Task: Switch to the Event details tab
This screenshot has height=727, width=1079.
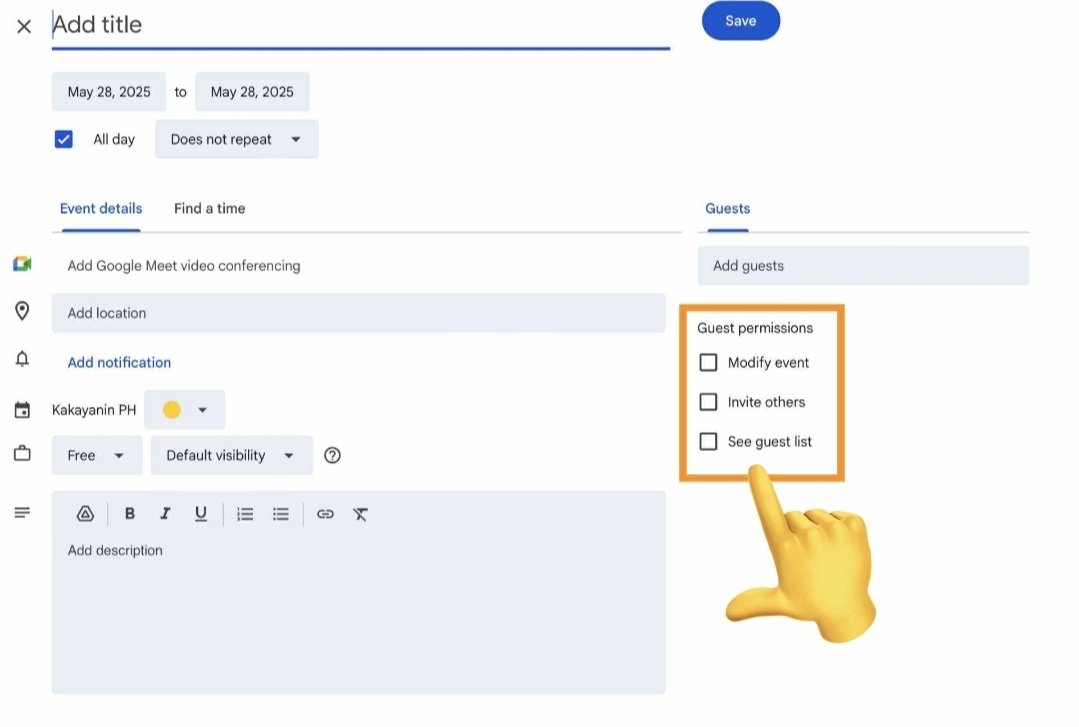Action: click(x=101, y=209)
